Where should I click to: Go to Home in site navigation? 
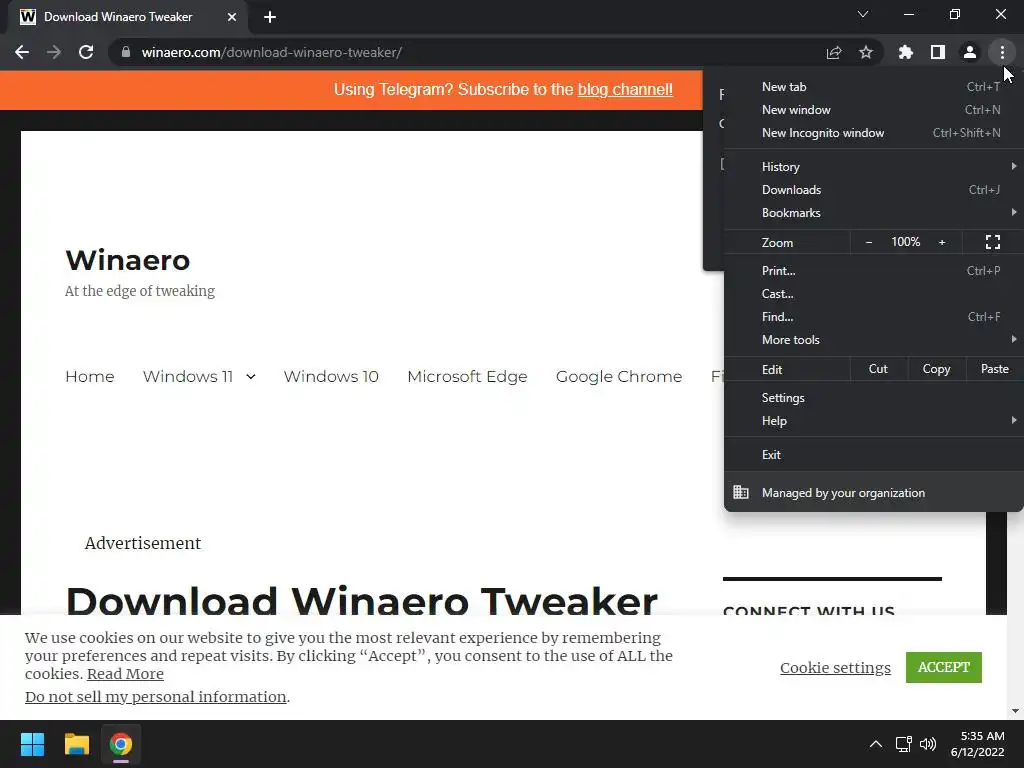click(89, 377)
